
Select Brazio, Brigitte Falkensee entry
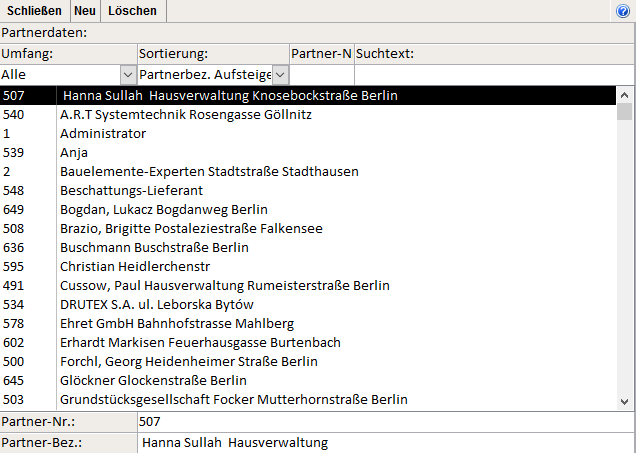191,229
